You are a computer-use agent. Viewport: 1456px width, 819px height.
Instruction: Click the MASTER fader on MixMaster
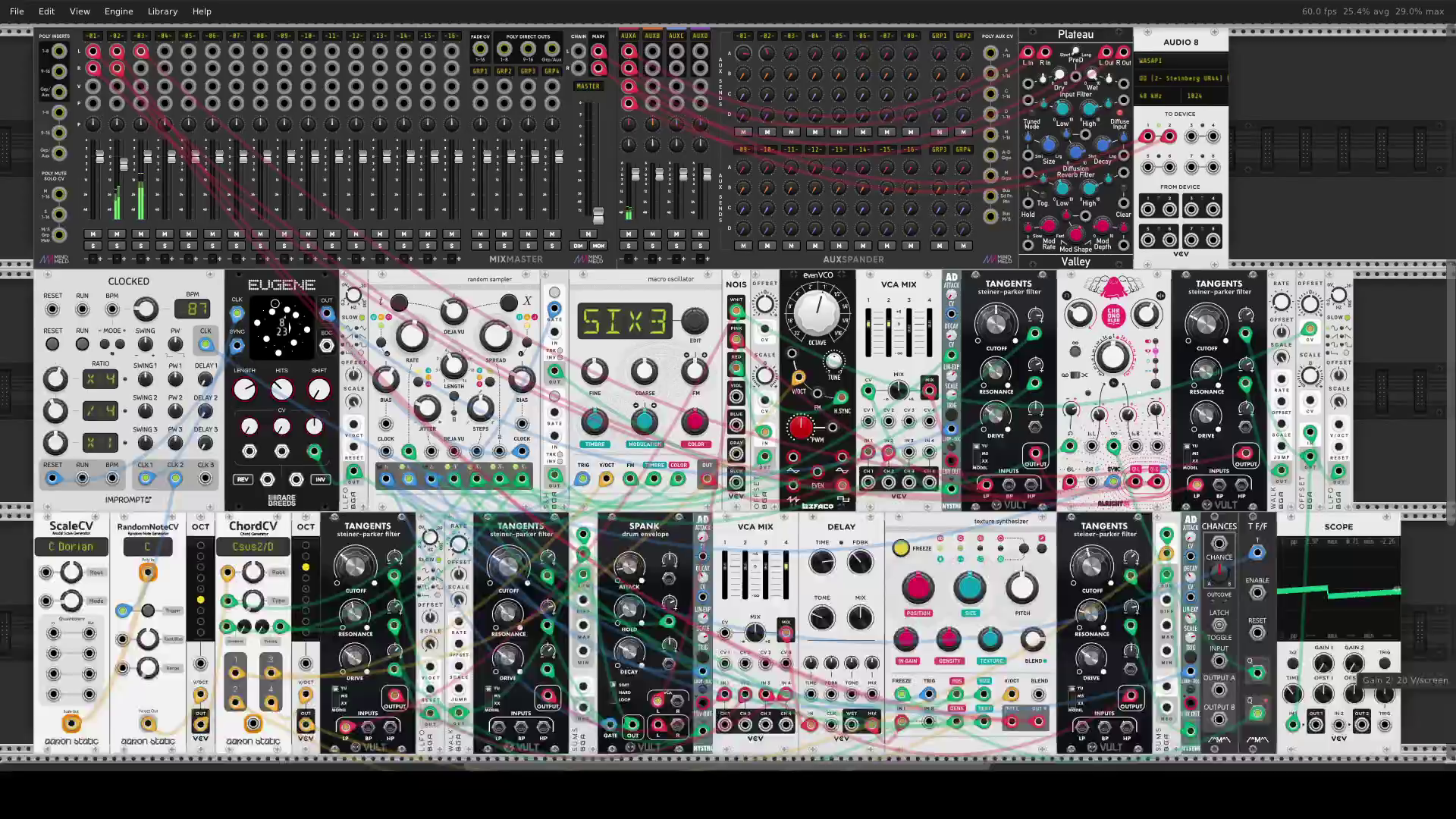[598, 215]
